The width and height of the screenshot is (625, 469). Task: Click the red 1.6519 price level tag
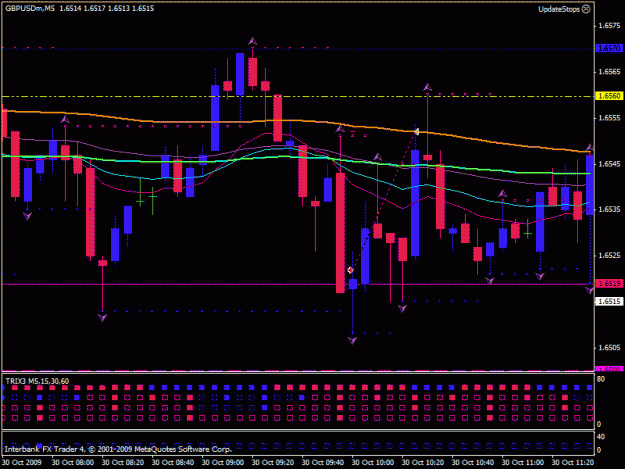(x=609, y=283)
